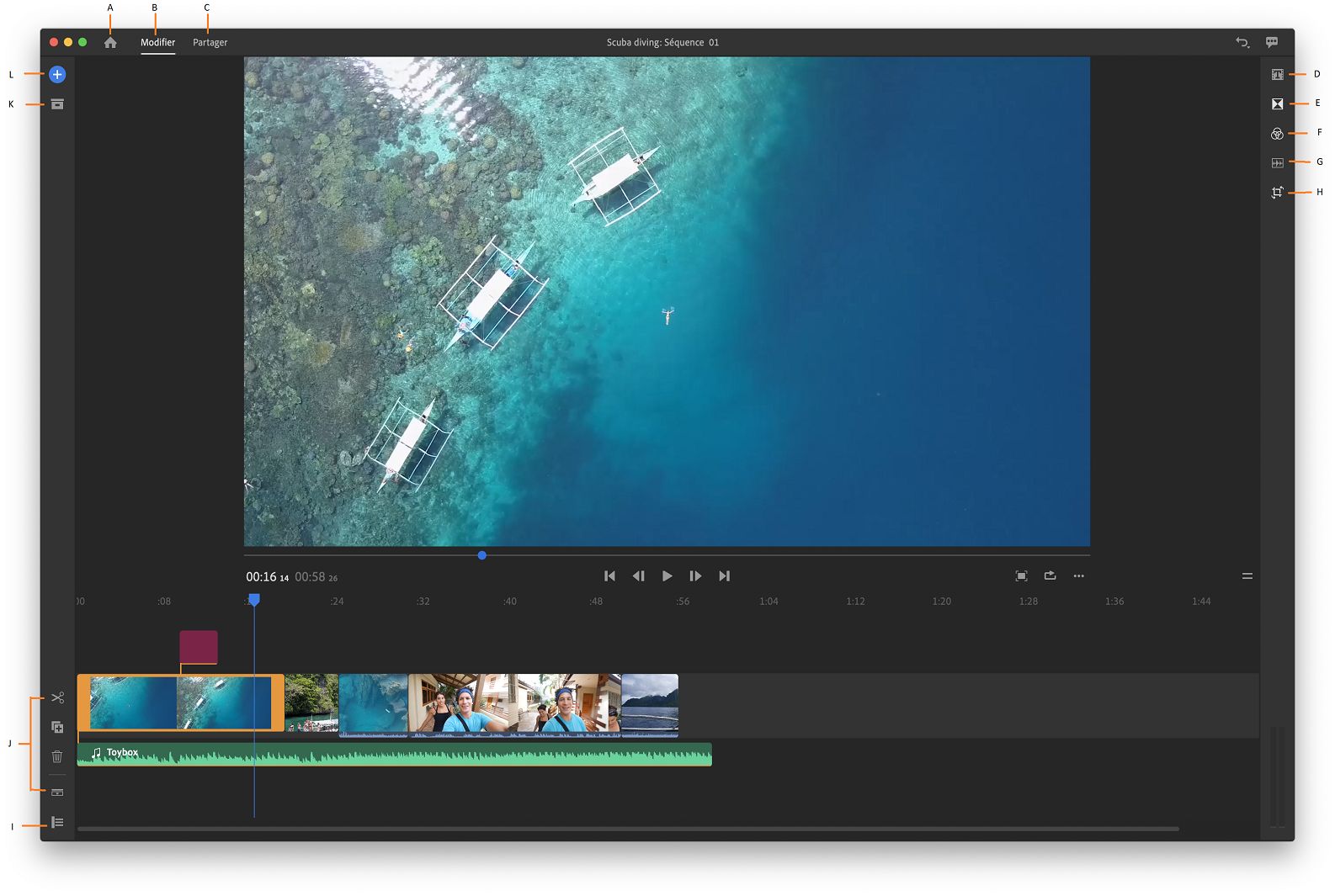
Task: Split clip with the scissors tool
Action: [x=57, y=697]
